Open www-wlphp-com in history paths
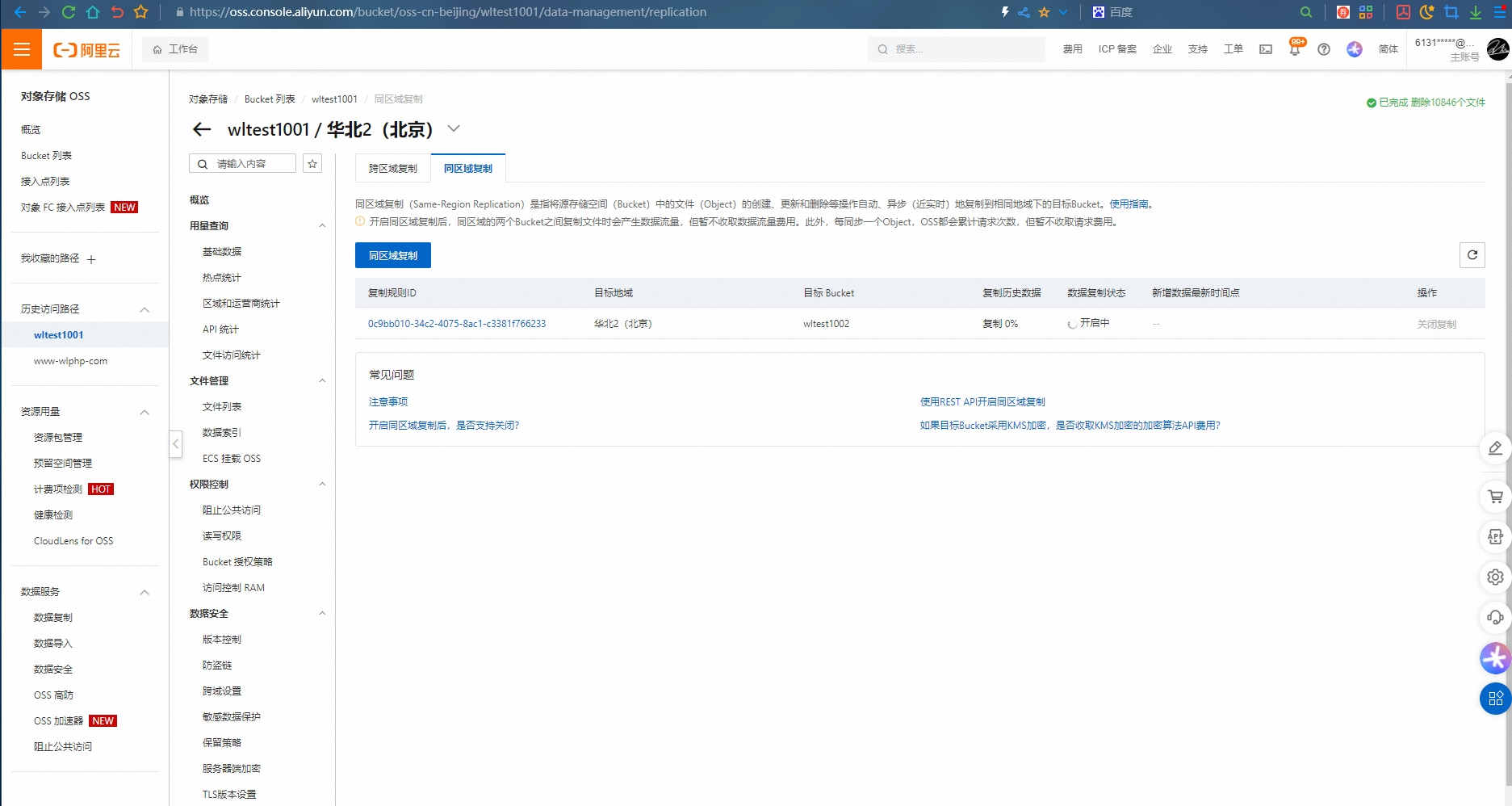Viewport: 1512px width, 806px height. click(x=70, y=361)
